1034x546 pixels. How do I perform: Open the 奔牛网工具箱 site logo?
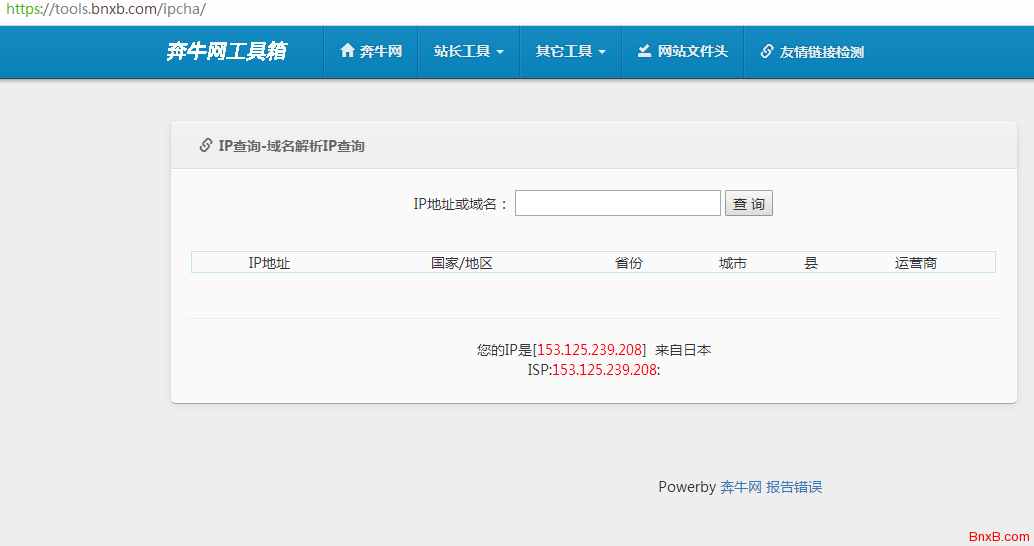click(226, 51)
